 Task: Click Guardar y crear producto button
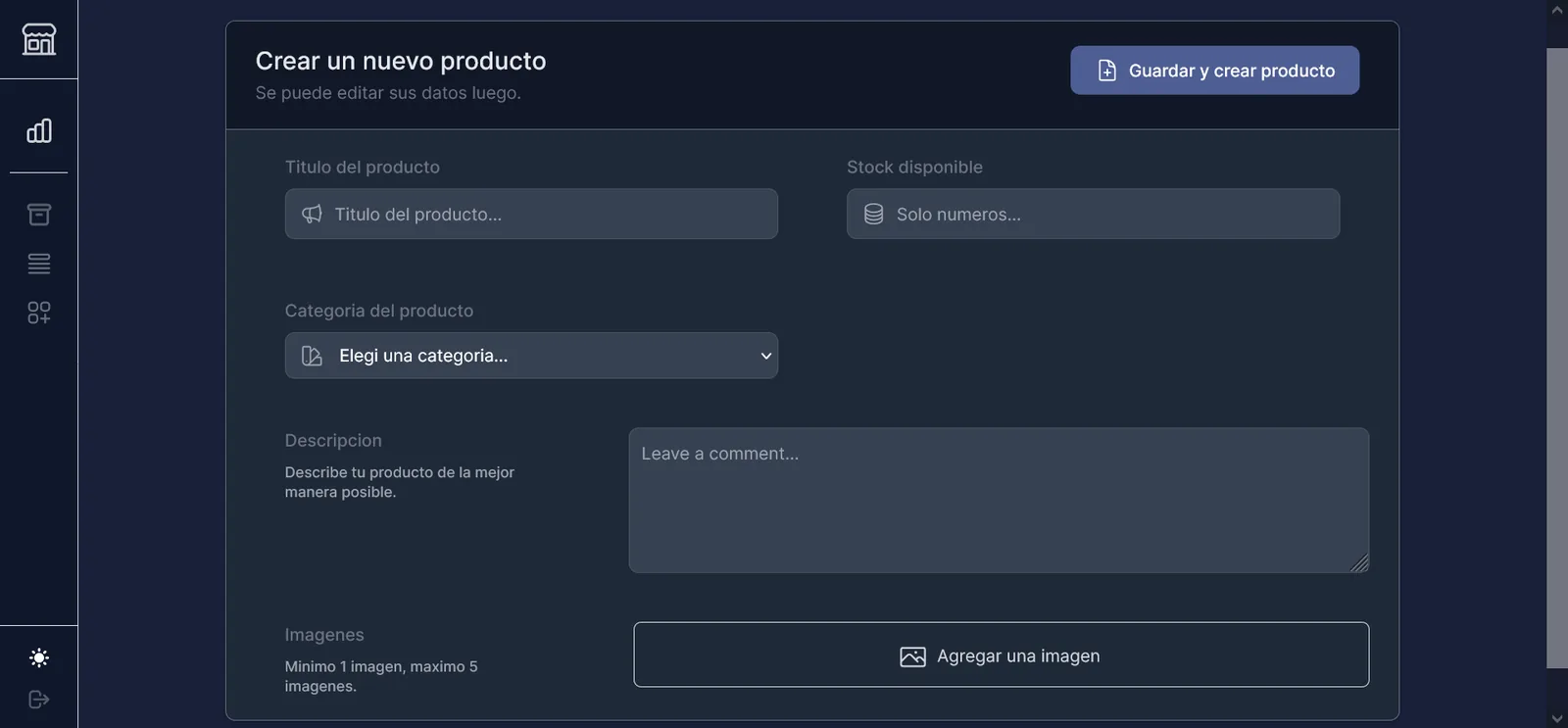1214,71
